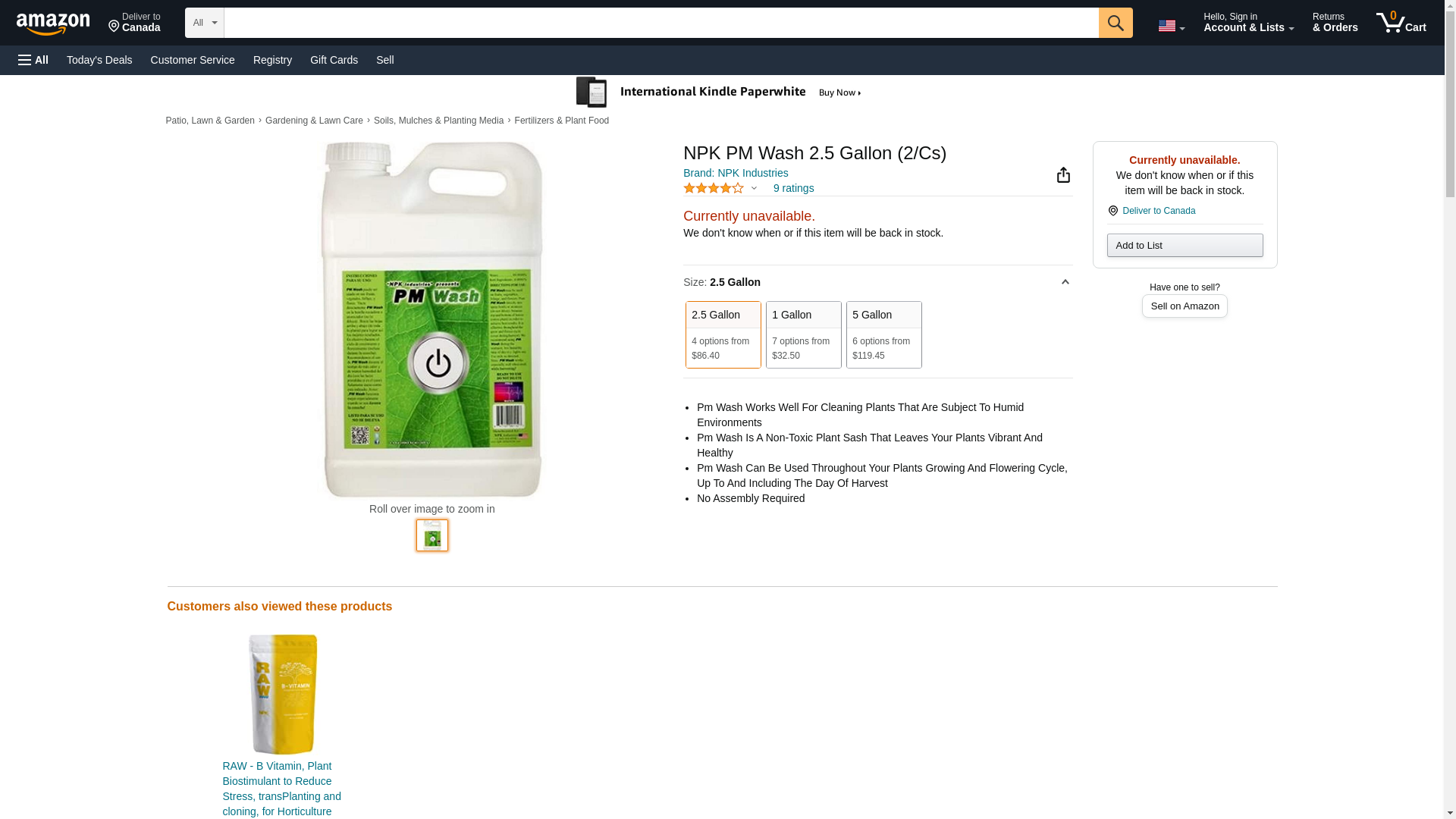Screen dimensions: 1456x819
Task: Collapse the Size options chevron
Action: (x=1065, y=282)
